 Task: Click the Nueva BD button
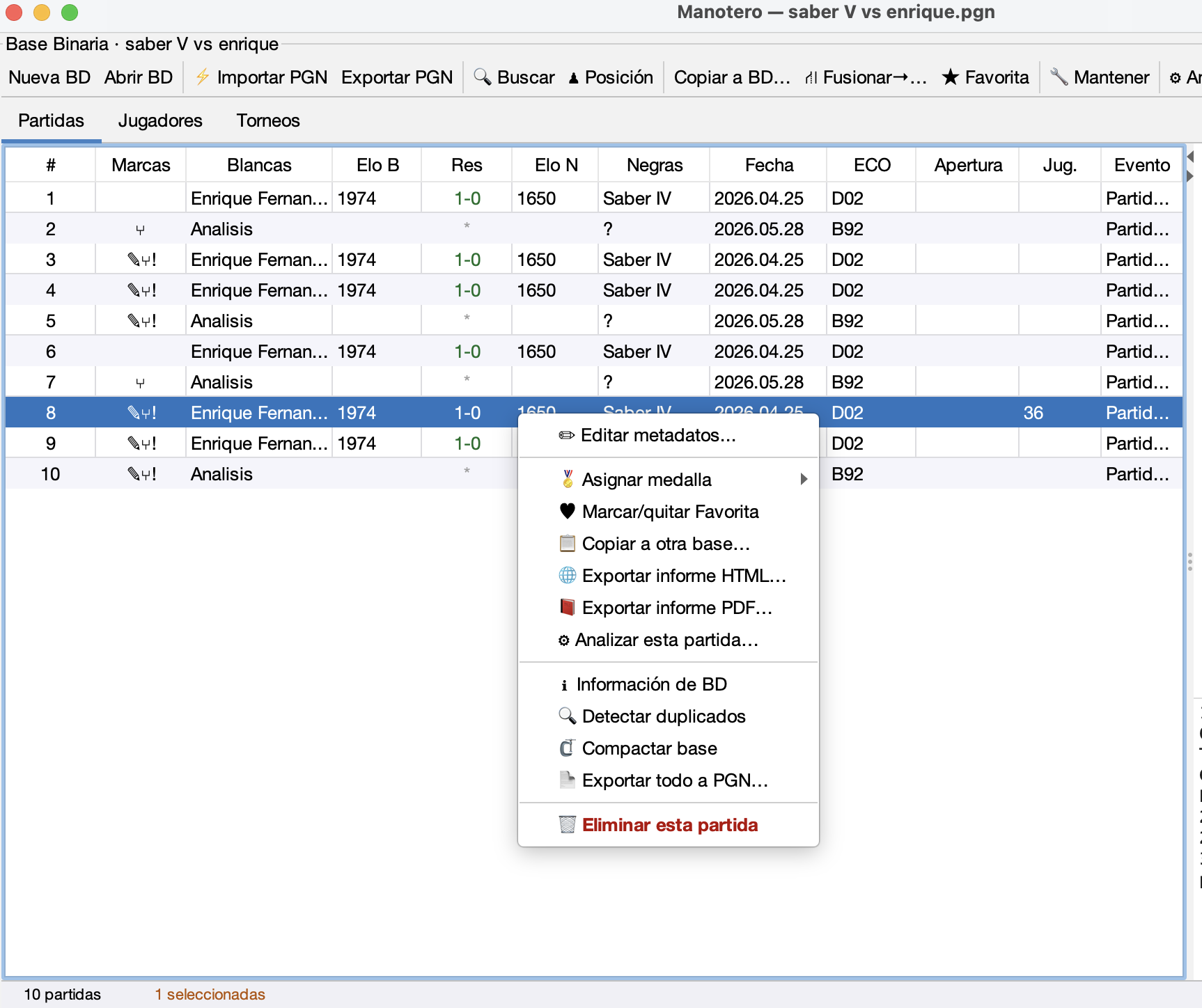click(x=49, y=77)
